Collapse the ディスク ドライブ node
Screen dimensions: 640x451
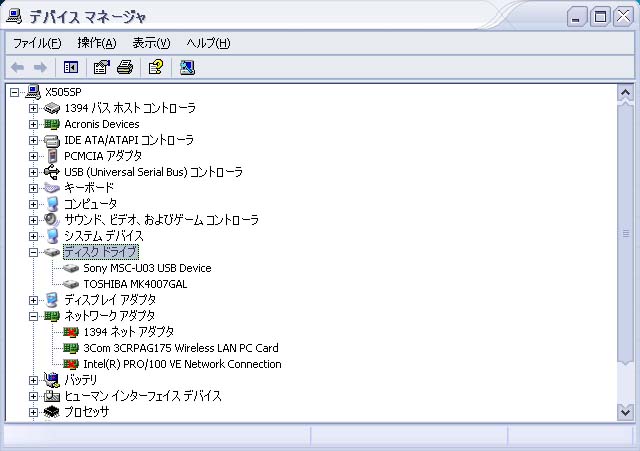coord(33,252)
